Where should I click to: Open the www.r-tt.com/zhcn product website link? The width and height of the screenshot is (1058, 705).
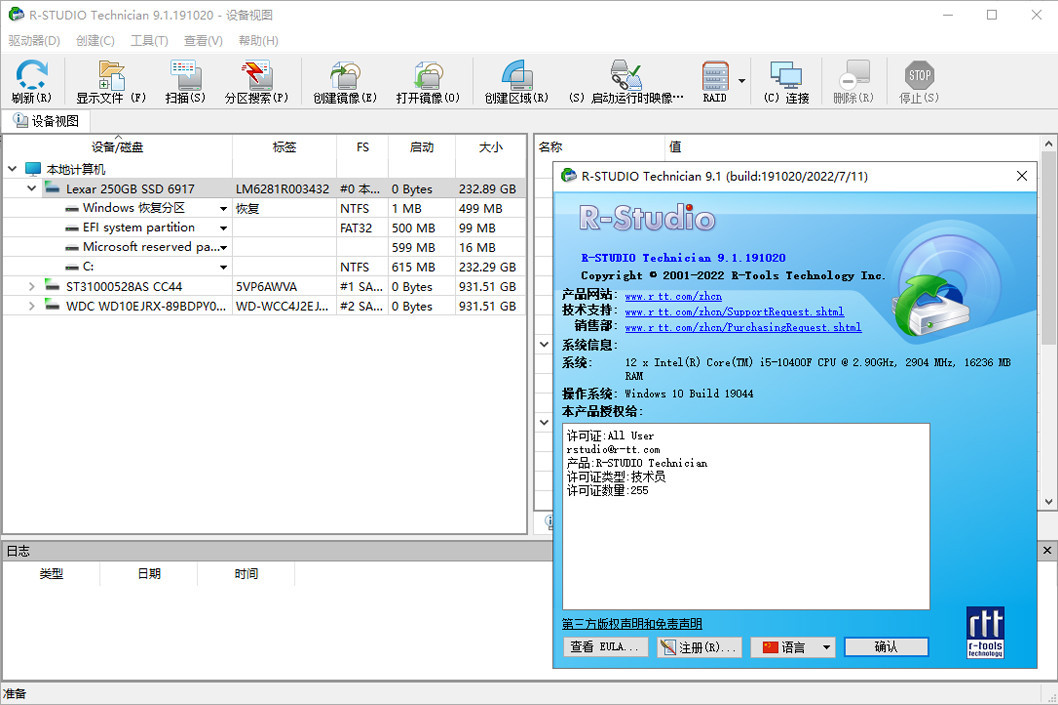[x=674, y=296]
